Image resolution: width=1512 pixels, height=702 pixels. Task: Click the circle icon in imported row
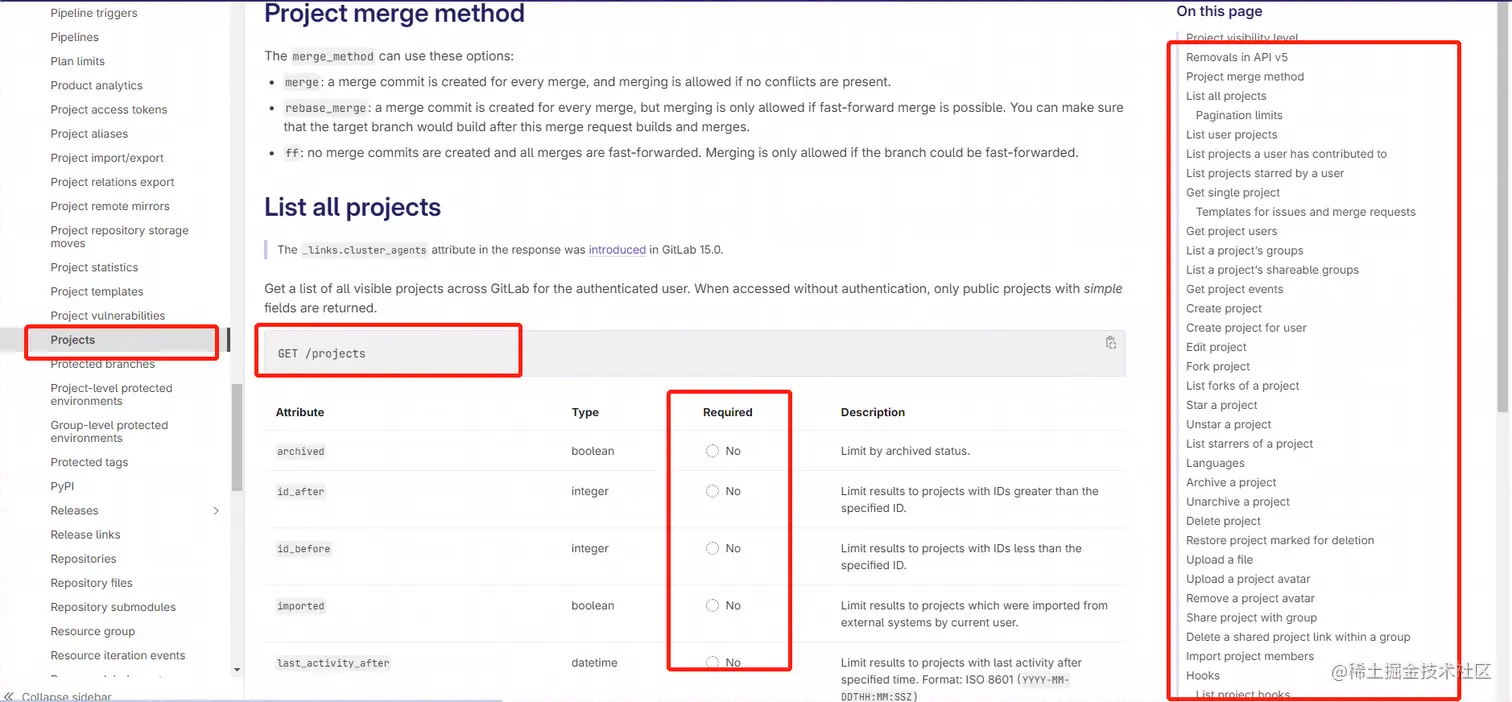pyautogui.click(x=712, y=605)
